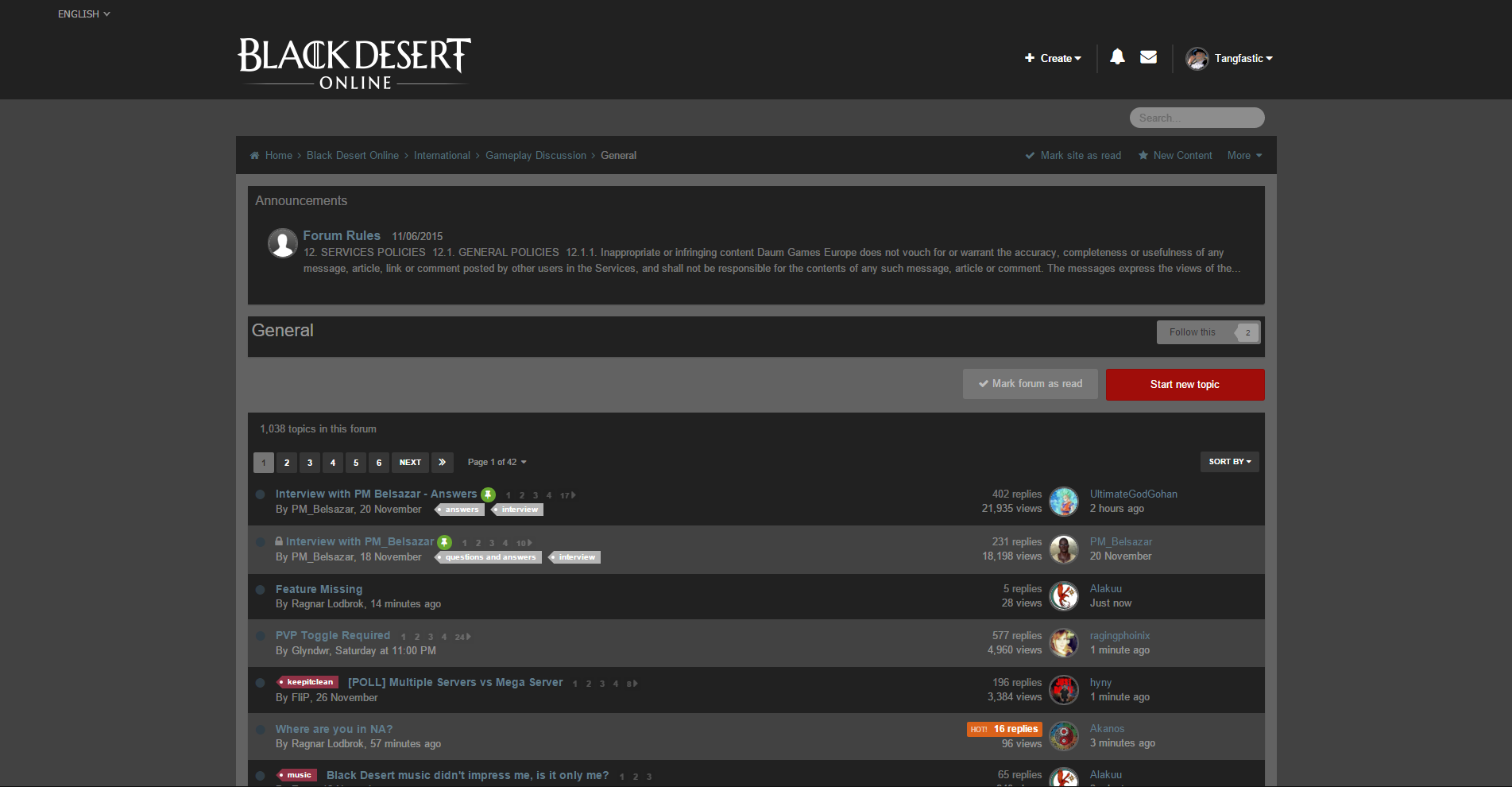Screen dimensions: 1512x787
Task: Go to Gameplay Discussion breadcrumb
Action: tap(536, 155)
